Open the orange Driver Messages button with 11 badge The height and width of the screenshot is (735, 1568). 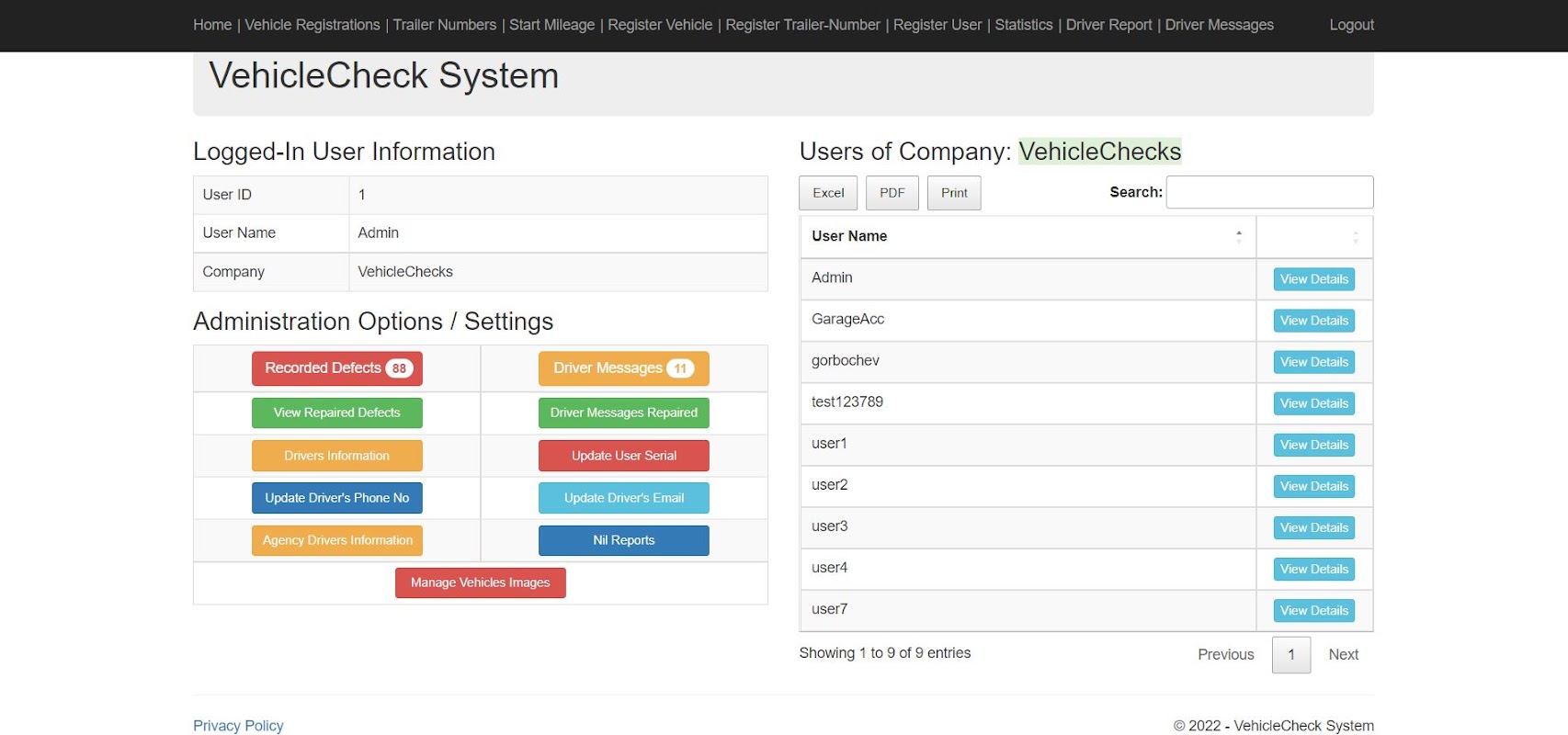point(624,368)
